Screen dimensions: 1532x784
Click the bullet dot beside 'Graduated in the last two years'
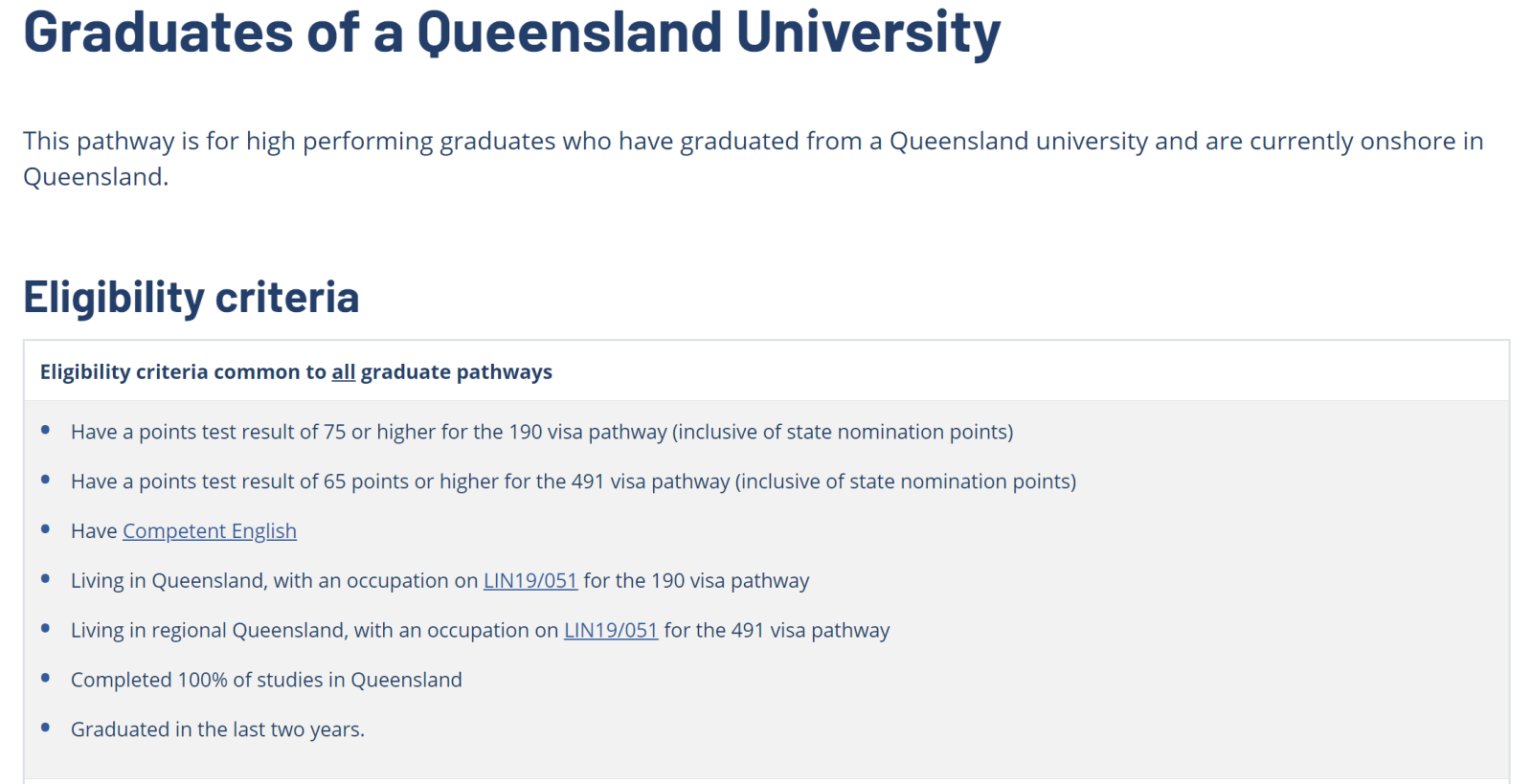(x=45, y=728)
